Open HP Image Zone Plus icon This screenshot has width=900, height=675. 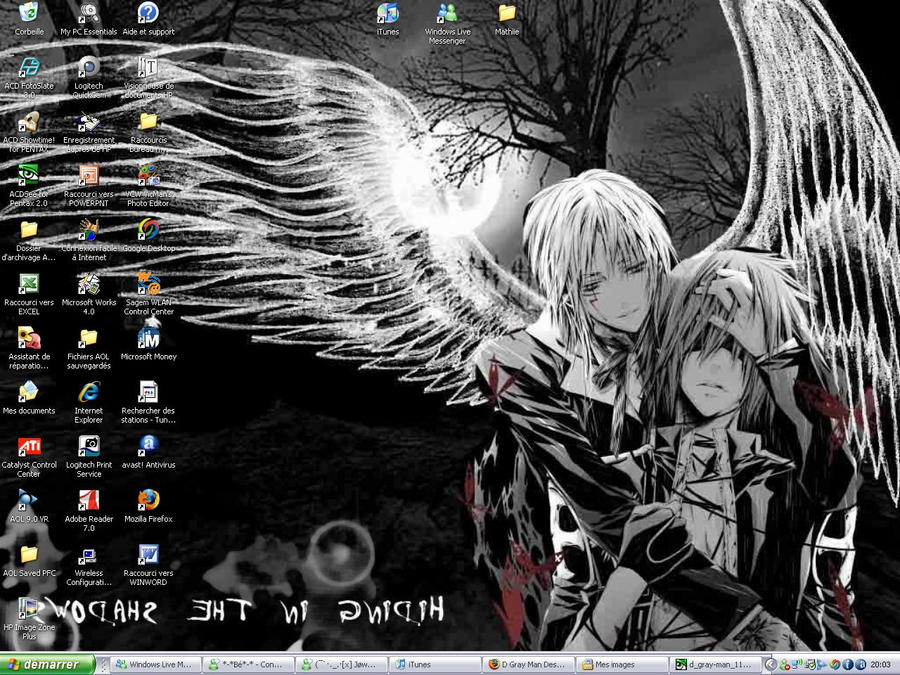click(29, 619)
